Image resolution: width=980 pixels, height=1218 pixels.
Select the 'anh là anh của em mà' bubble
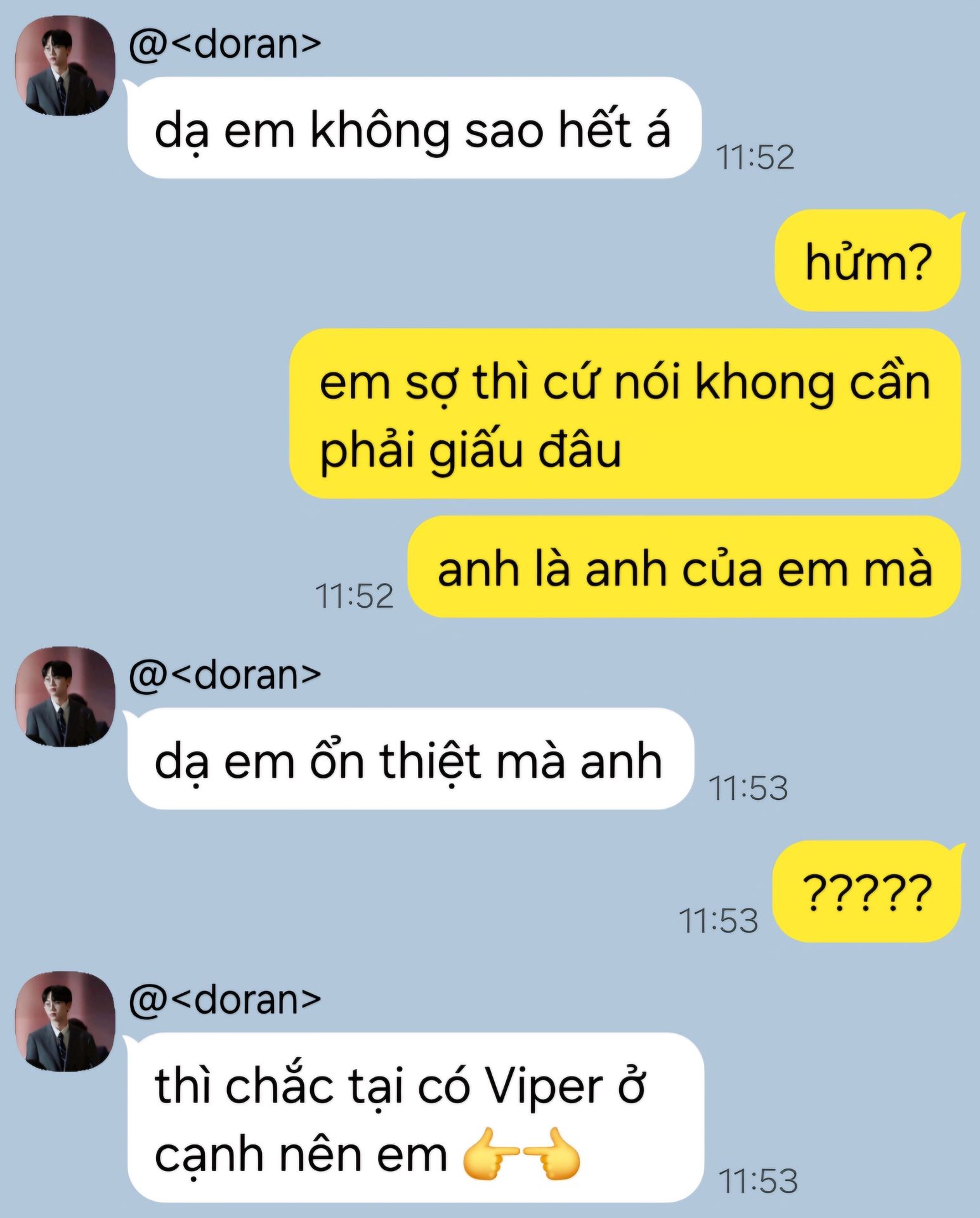coord(684,566)
